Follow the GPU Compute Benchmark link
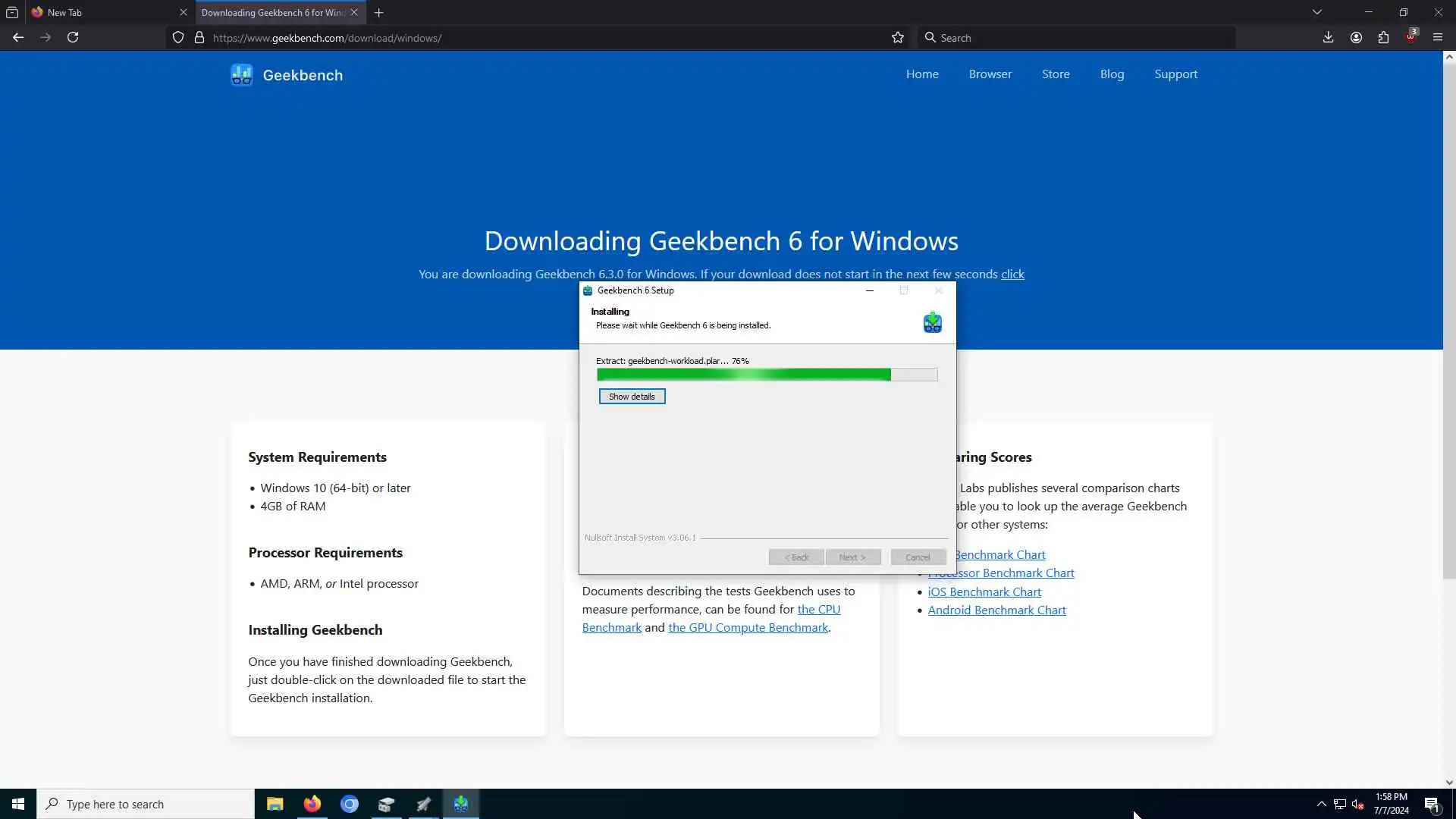The image size is (1456, 819). 748,628
